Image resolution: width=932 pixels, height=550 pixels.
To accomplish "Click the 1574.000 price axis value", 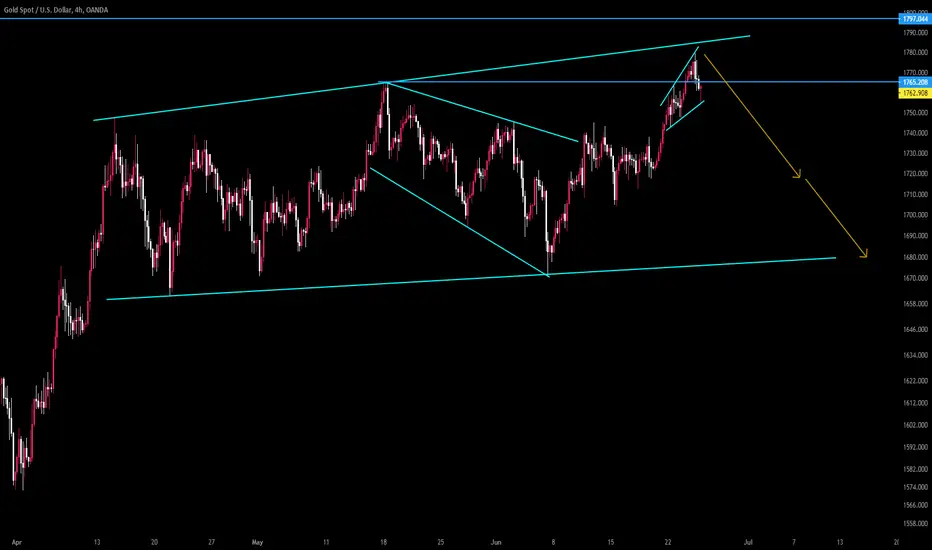I will (915, 488).
